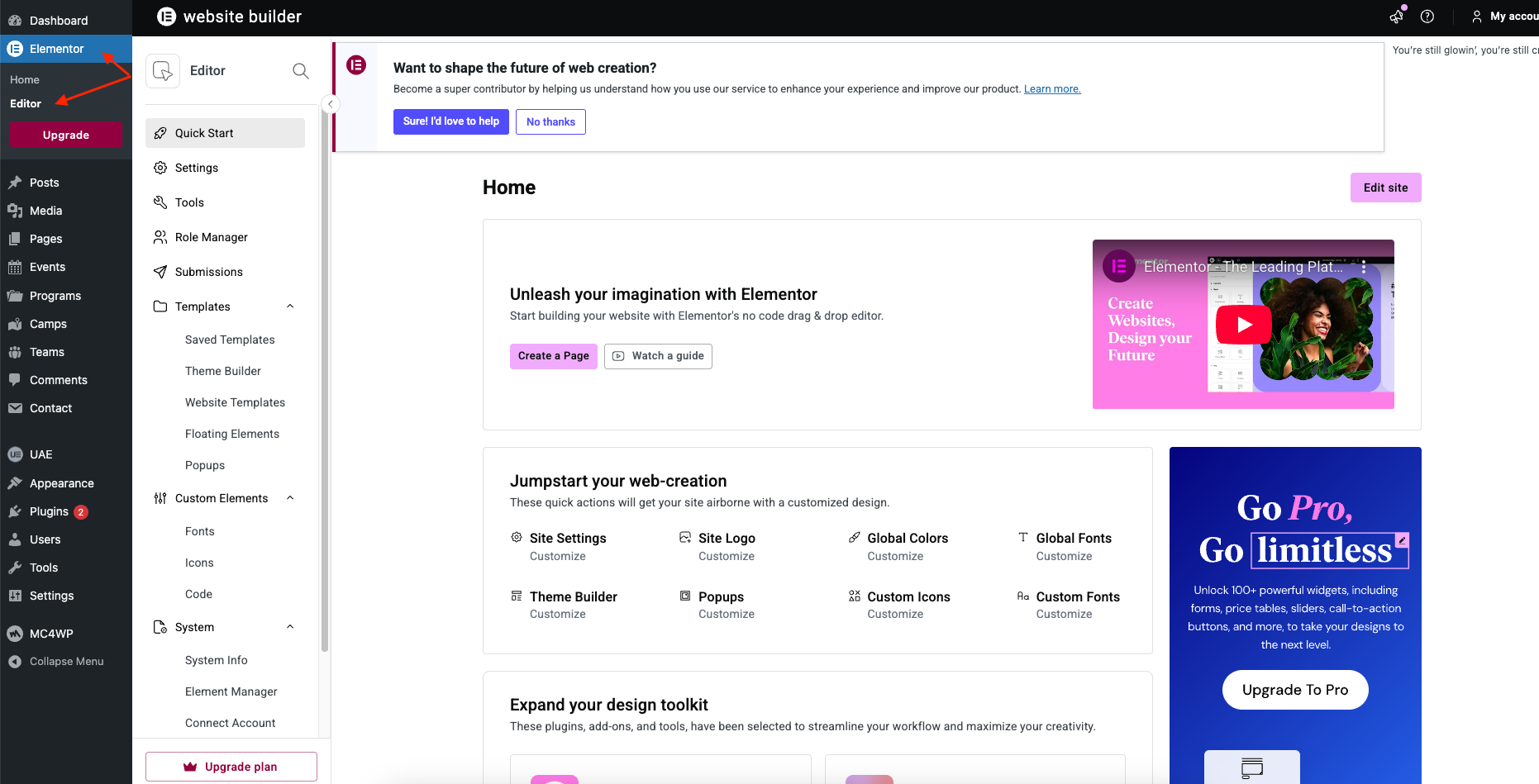
Task: Click the Edit site button
Action: [1385, 188]
